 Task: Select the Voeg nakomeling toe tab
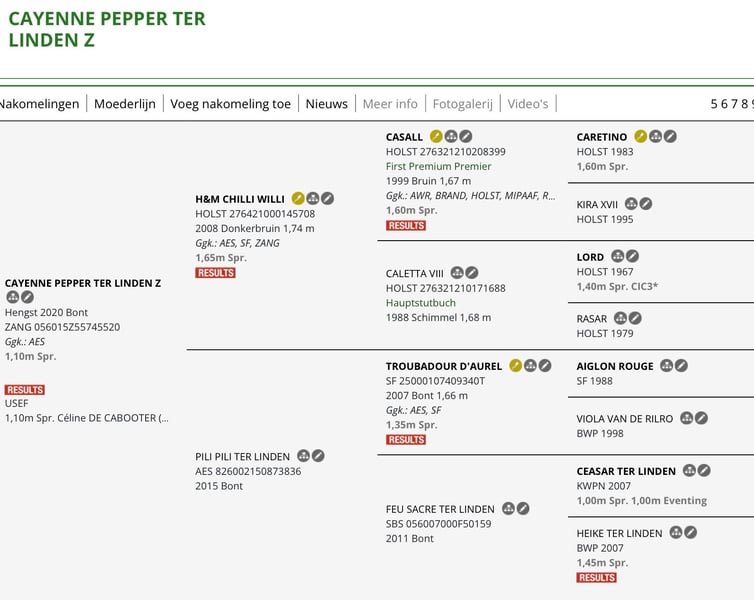pyautogui.click(x=230, y=104)
